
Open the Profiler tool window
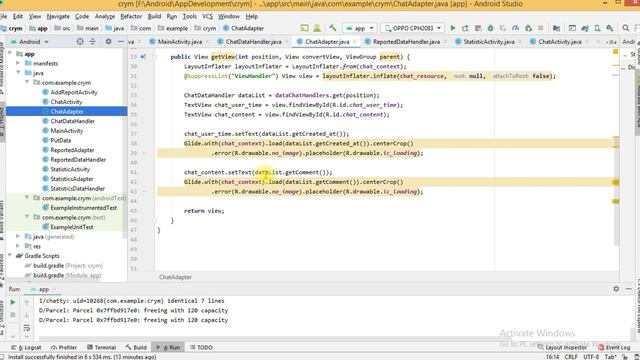pos(64,347)
